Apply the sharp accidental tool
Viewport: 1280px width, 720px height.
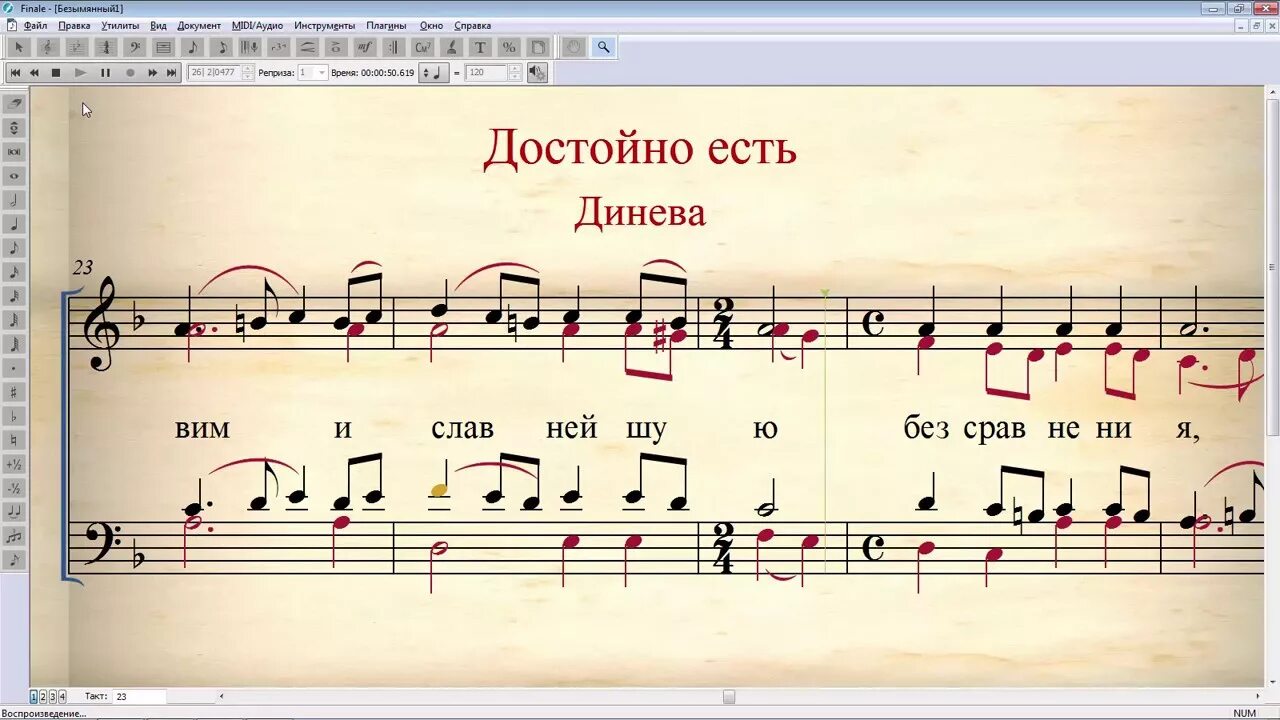pyautogui.click(x=15, y=392)
